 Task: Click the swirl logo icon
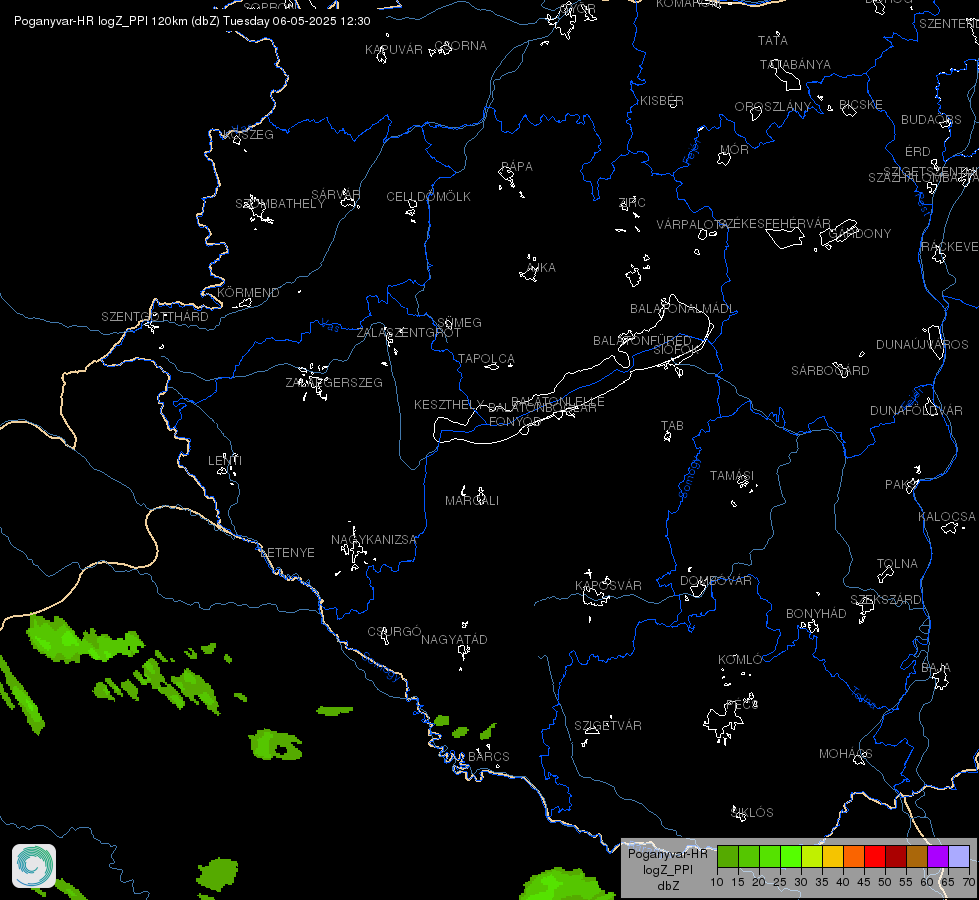click(34, 866)
